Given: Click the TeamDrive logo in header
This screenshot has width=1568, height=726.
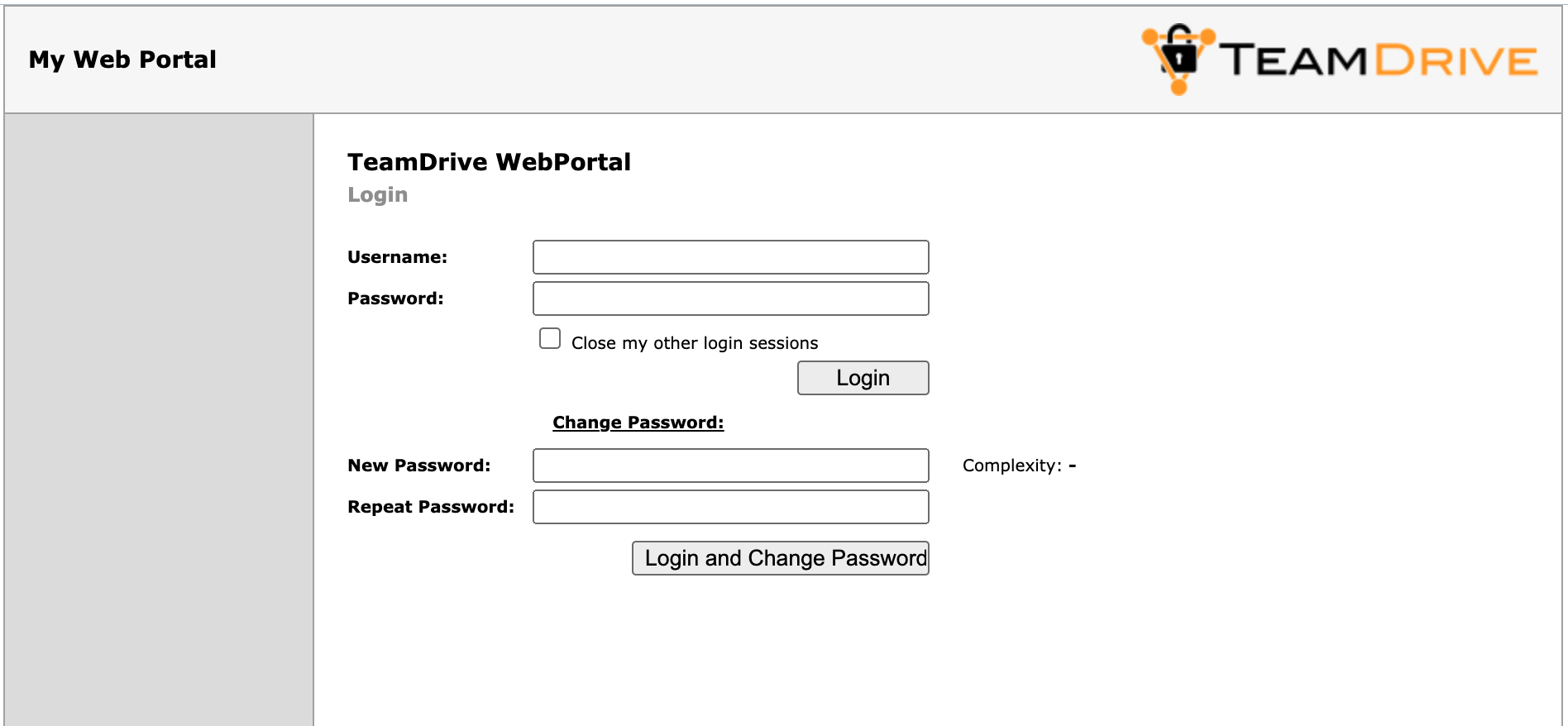Looking at the screenshot, I should click(x=1340, y=59).
